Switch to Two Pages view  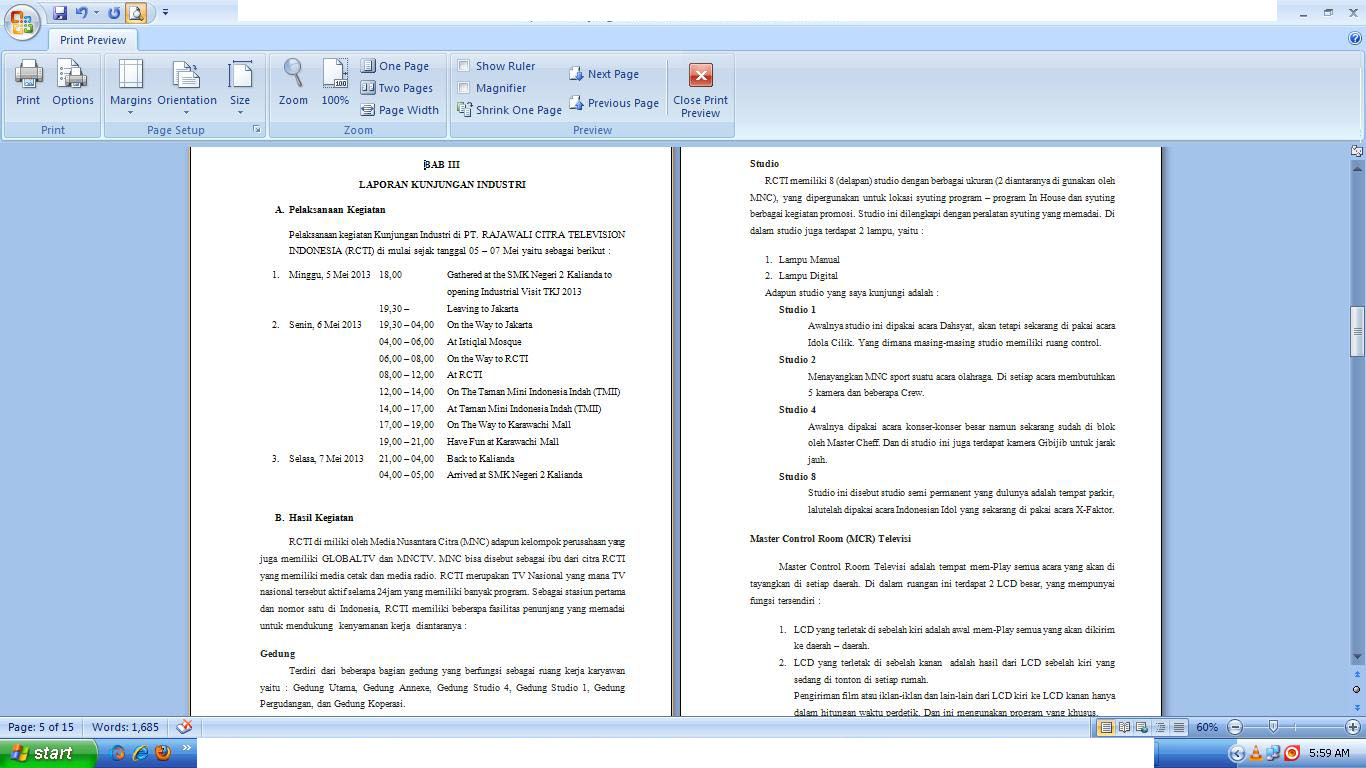point(397,88)
